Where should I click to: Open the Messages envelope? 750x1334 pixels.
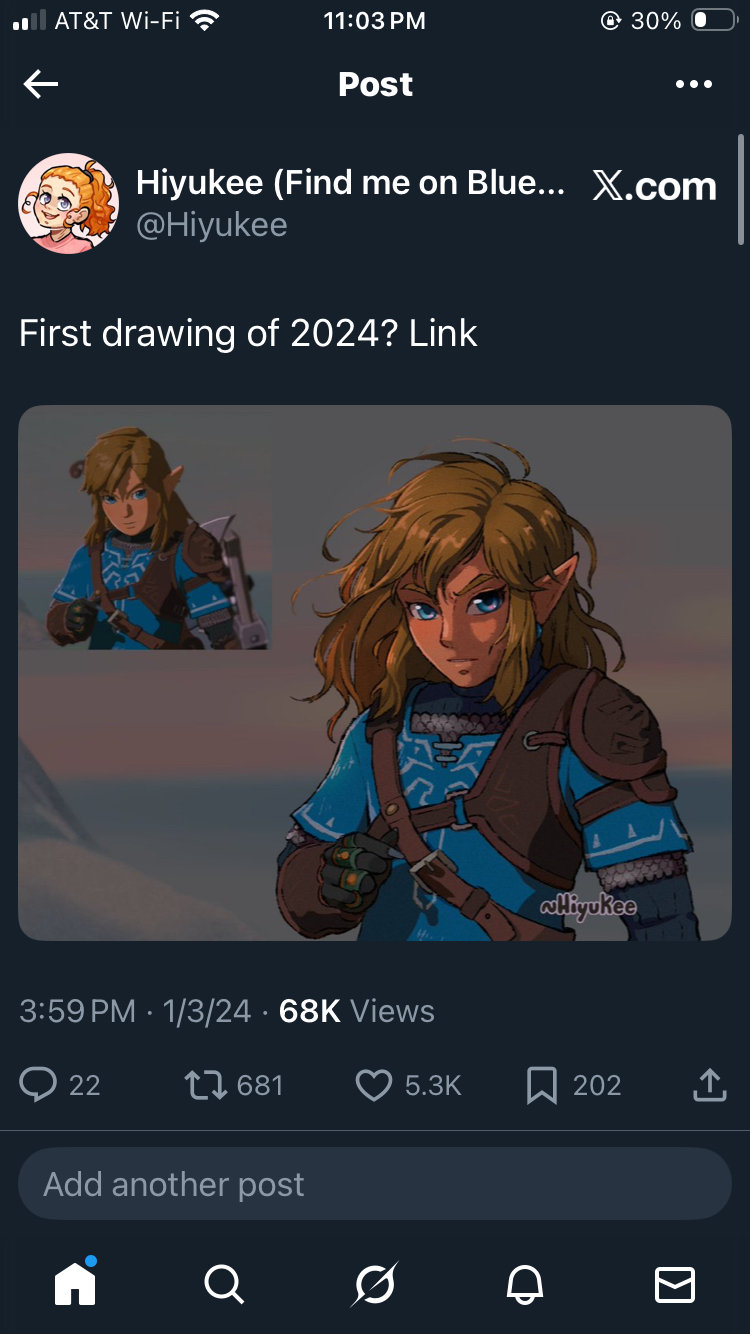coord(675,1283)
